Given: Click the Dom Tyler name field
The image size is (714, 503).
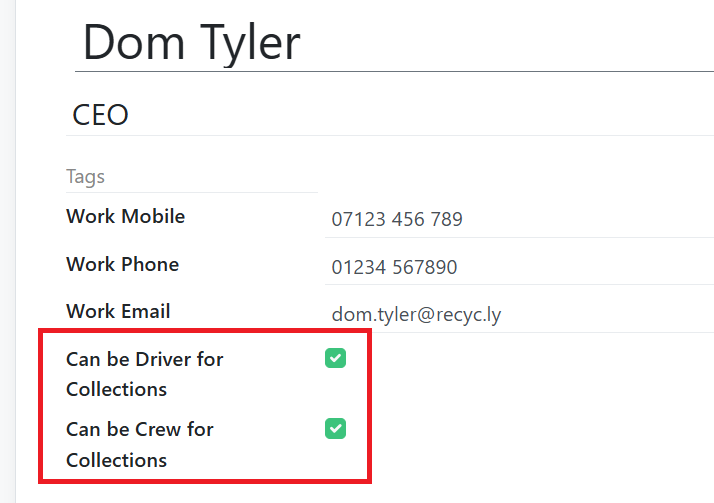Looking at the screenshot, I should [390, 42].
